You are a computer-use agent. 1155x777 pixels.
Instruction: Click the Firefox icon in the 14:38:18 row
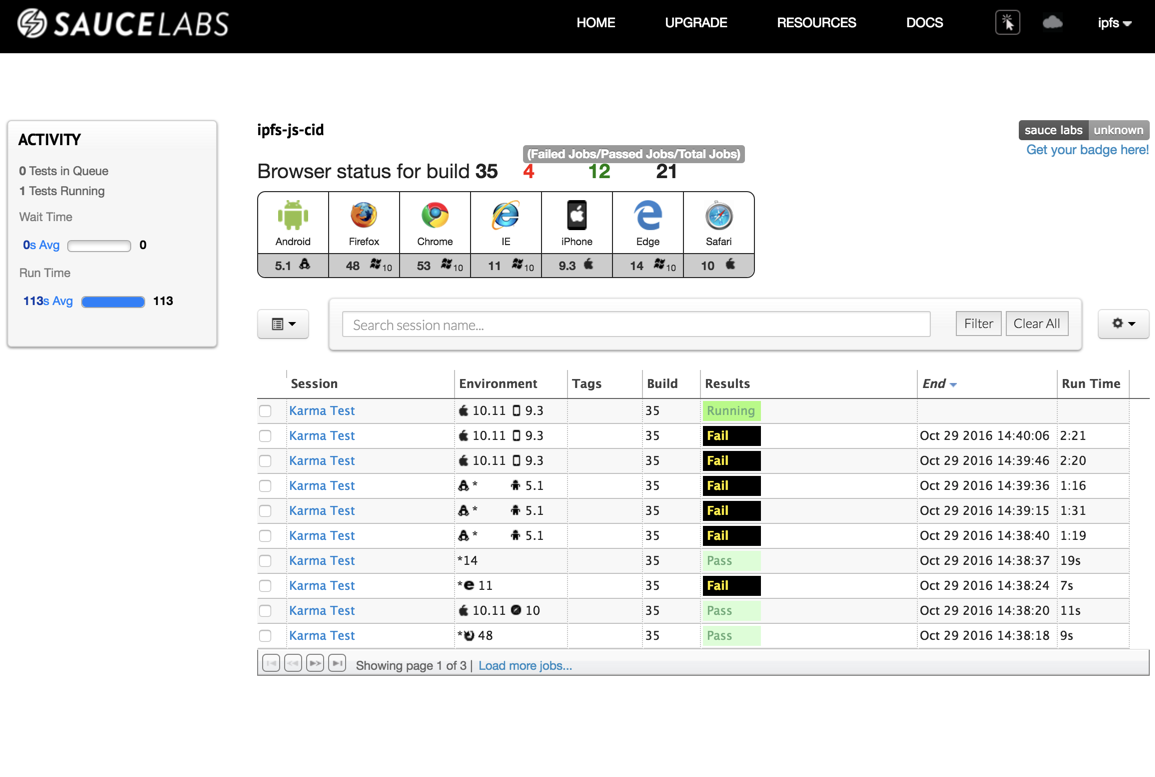(468, 636)
